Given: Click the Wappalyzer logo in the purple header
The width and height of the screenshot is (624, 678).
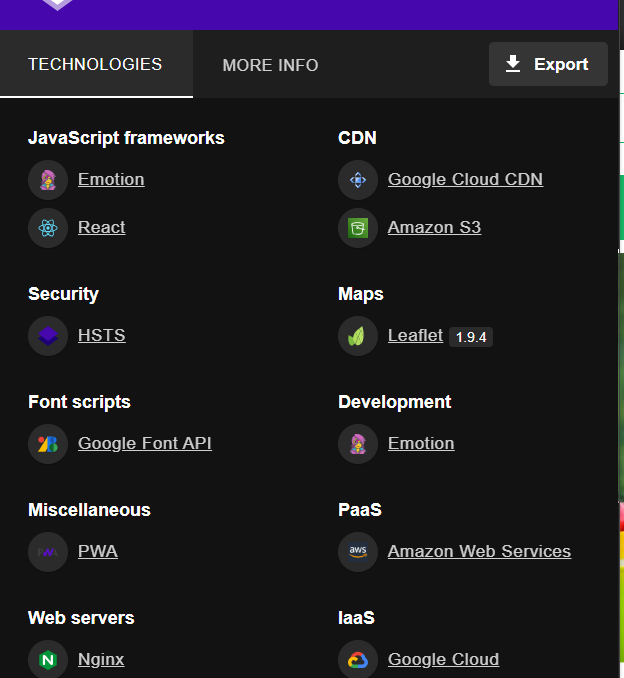Looking at the screenshot, I should (x=58, y=4).
